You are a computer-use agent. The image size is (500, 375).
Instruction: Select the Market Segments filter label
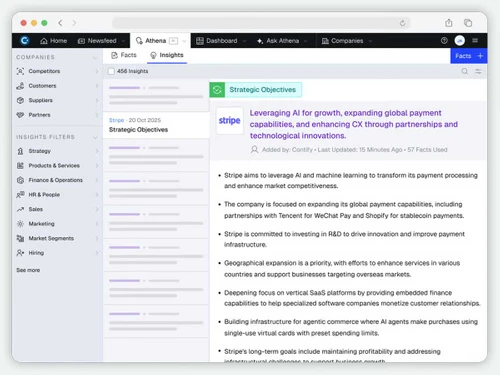point(51,238)
